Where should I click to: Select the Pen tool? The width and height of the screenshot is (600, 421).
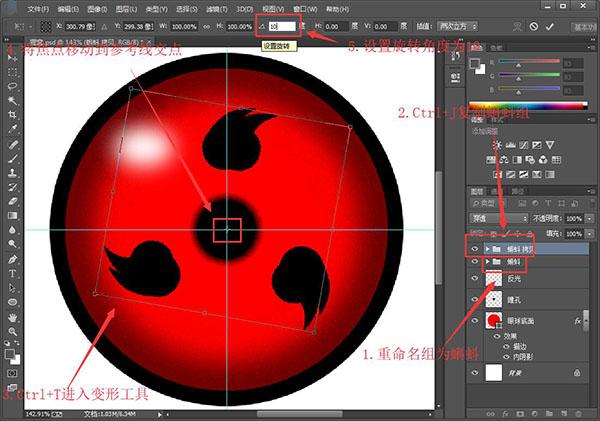tap(12, 259)
